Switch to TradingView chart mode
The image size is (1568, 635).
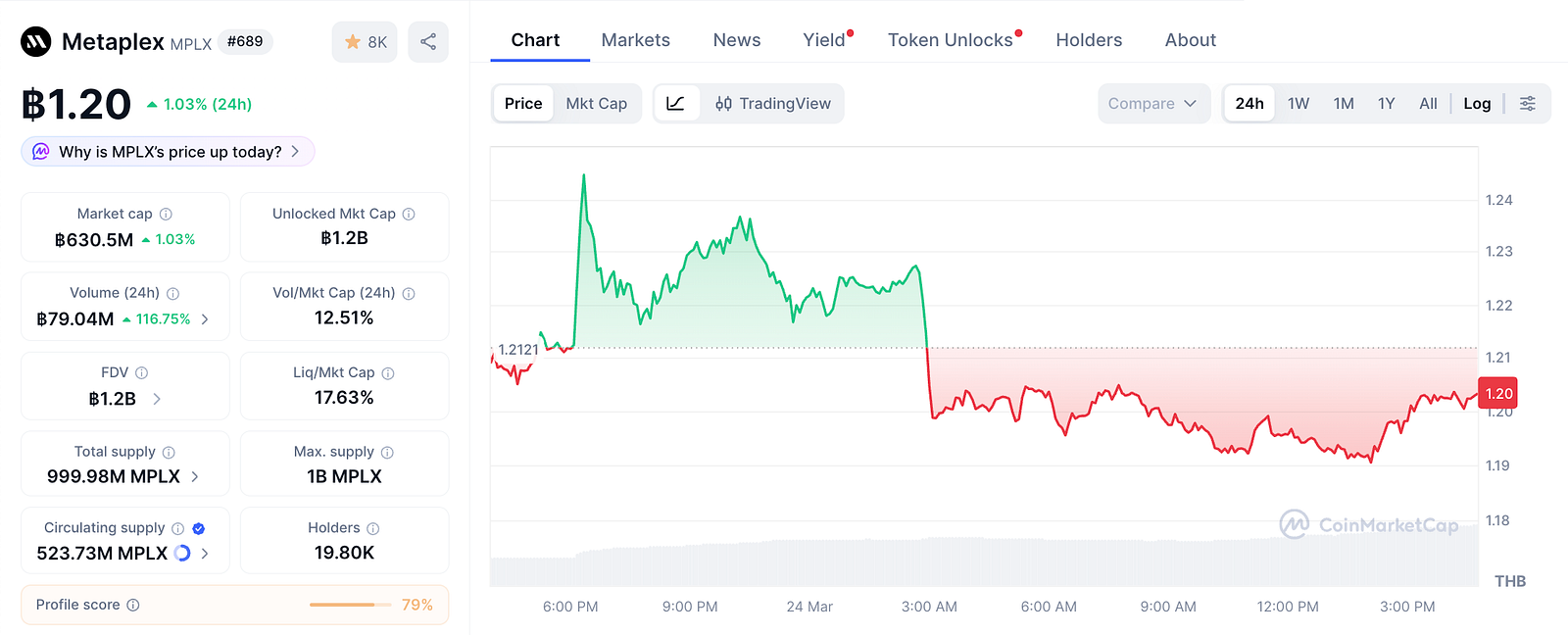[x=772, y=104]
